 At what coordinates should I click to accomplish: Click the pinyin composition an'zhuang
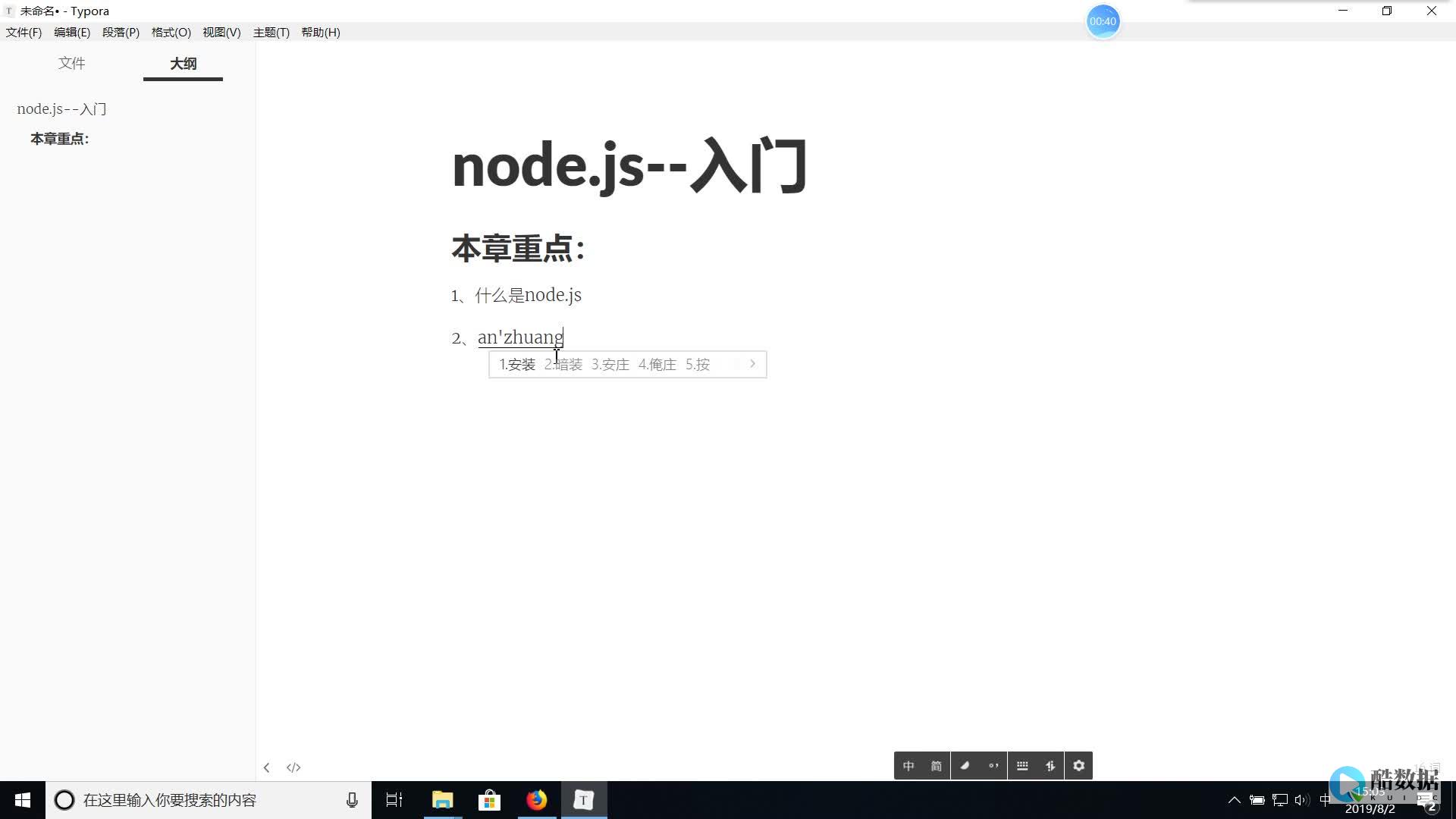pos(520,337)
